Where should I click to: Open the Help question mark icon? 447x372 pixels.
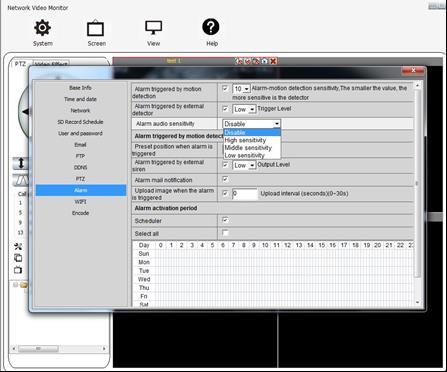(x=211, y=27)
